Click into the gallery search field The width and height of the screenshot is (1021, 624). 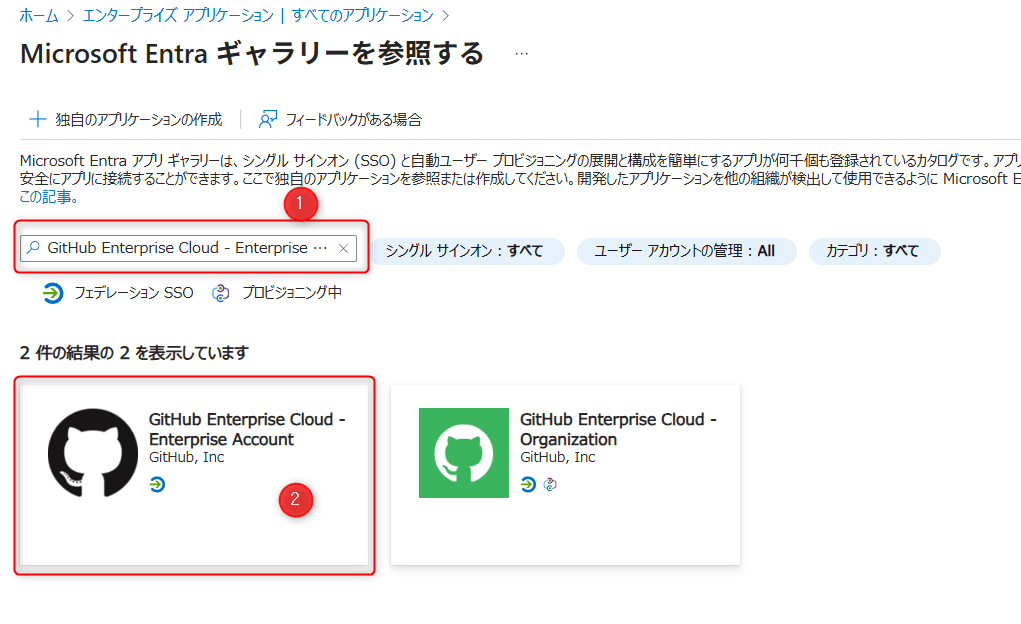pyautogui.click(x=188, y=248)
